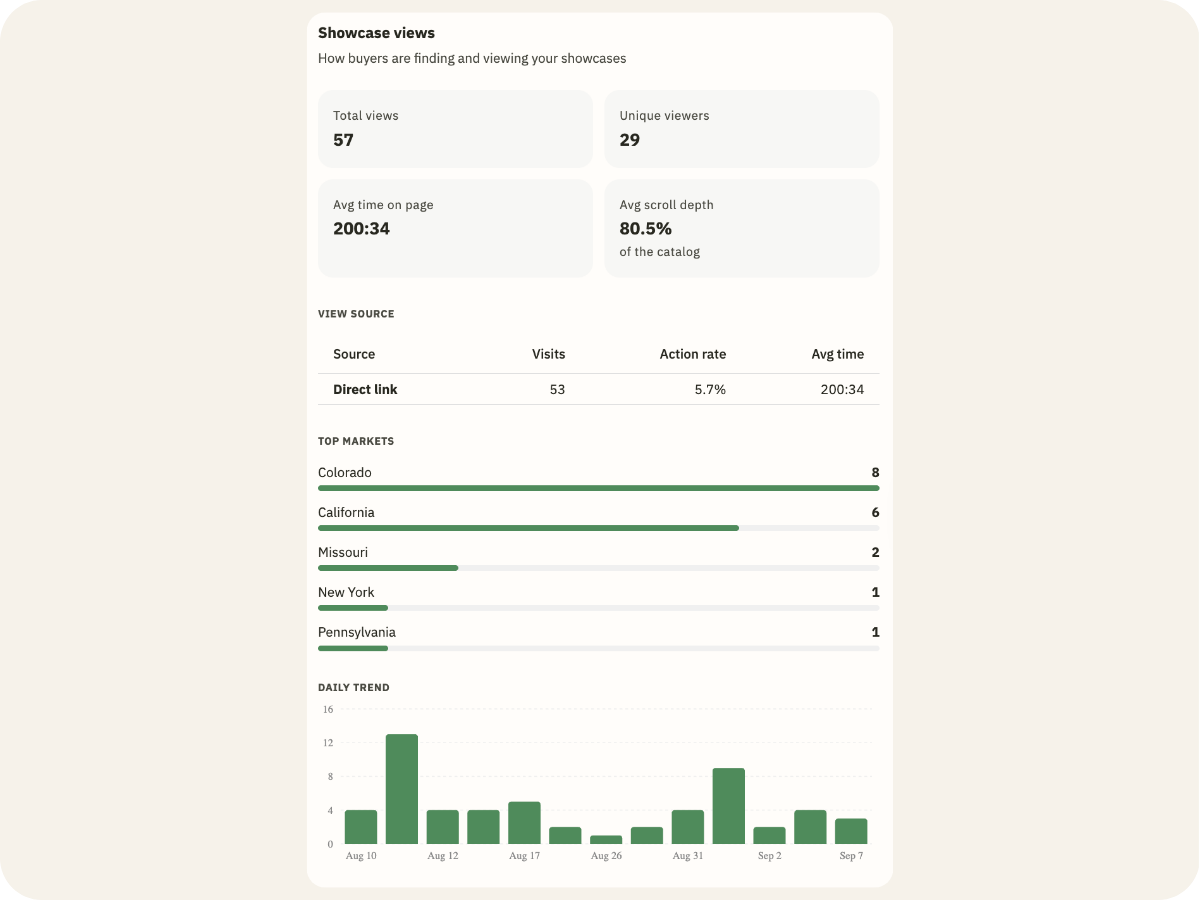1200x900 pixels.
Task: Open the Avg time on page card
Action: (455, 228)
